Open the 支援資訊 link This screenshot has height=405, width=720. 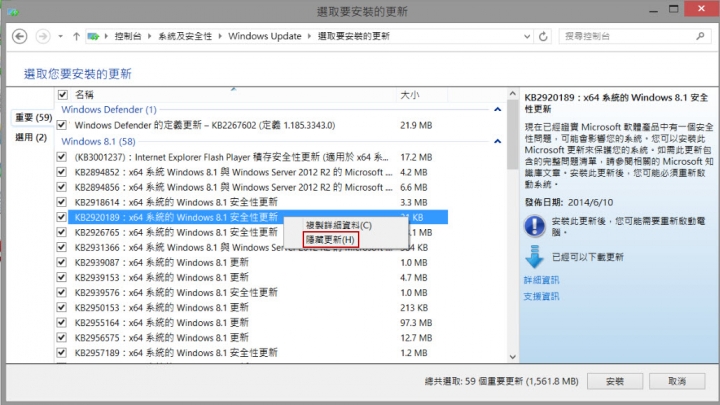(541, 296)
